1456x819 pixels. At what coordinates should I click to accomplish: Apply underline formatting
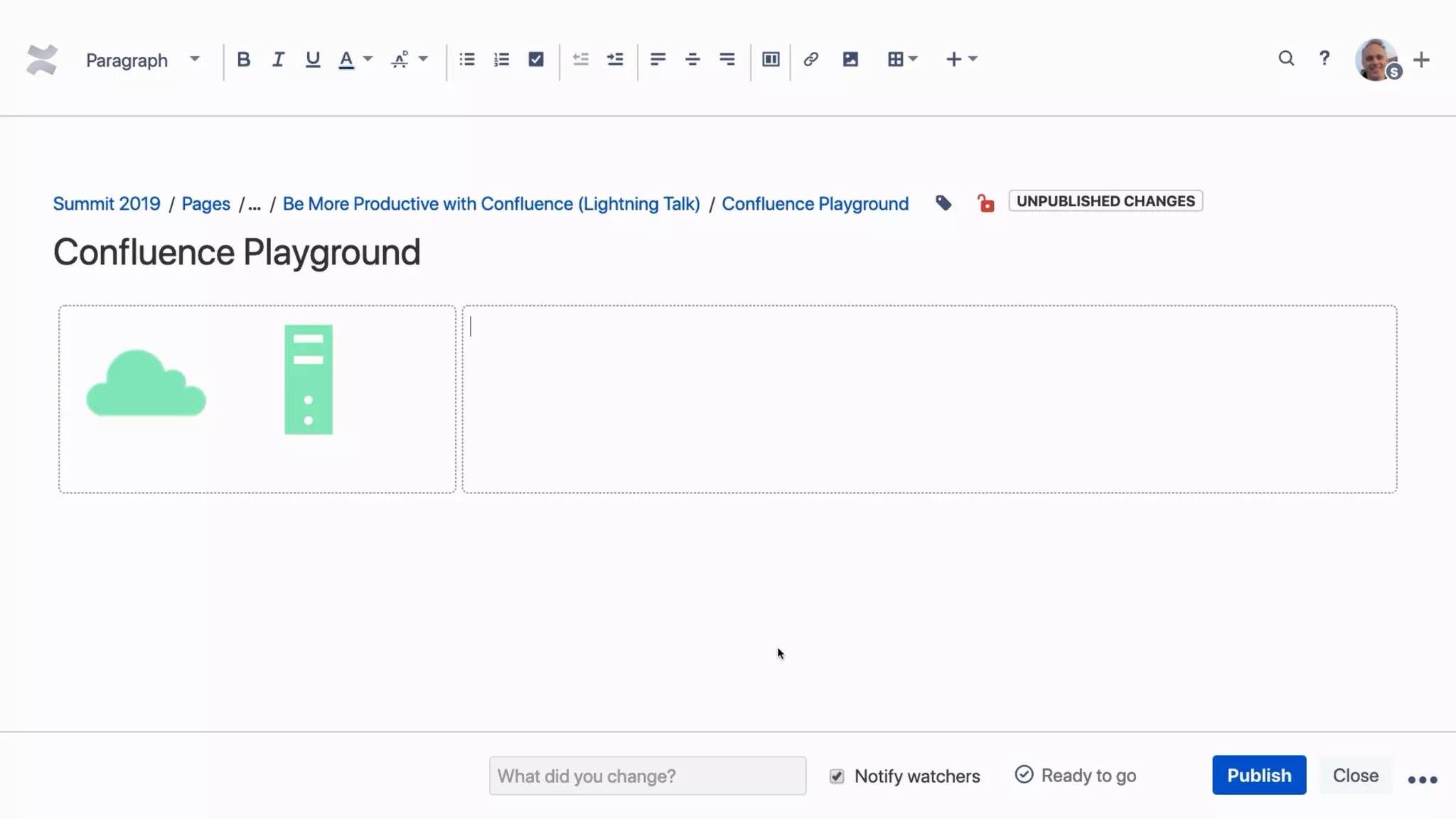point(312,60)
